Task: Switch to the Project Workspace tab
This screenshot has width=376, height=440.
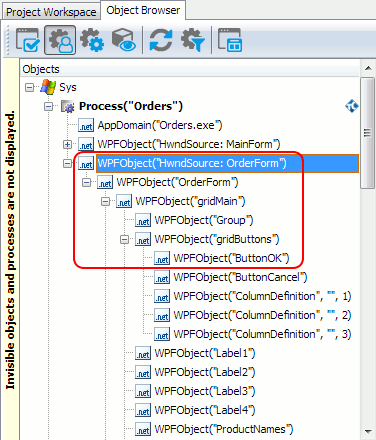Action: [x=51, y=12]
